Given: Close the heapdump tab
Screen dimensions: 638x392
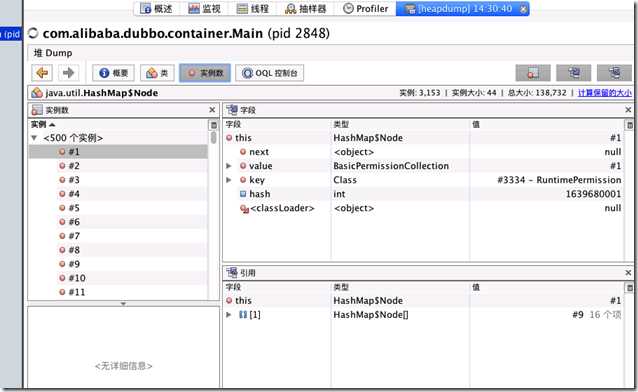Looking at the screenshot, I should pyautogui.click(x=524, y=9).
